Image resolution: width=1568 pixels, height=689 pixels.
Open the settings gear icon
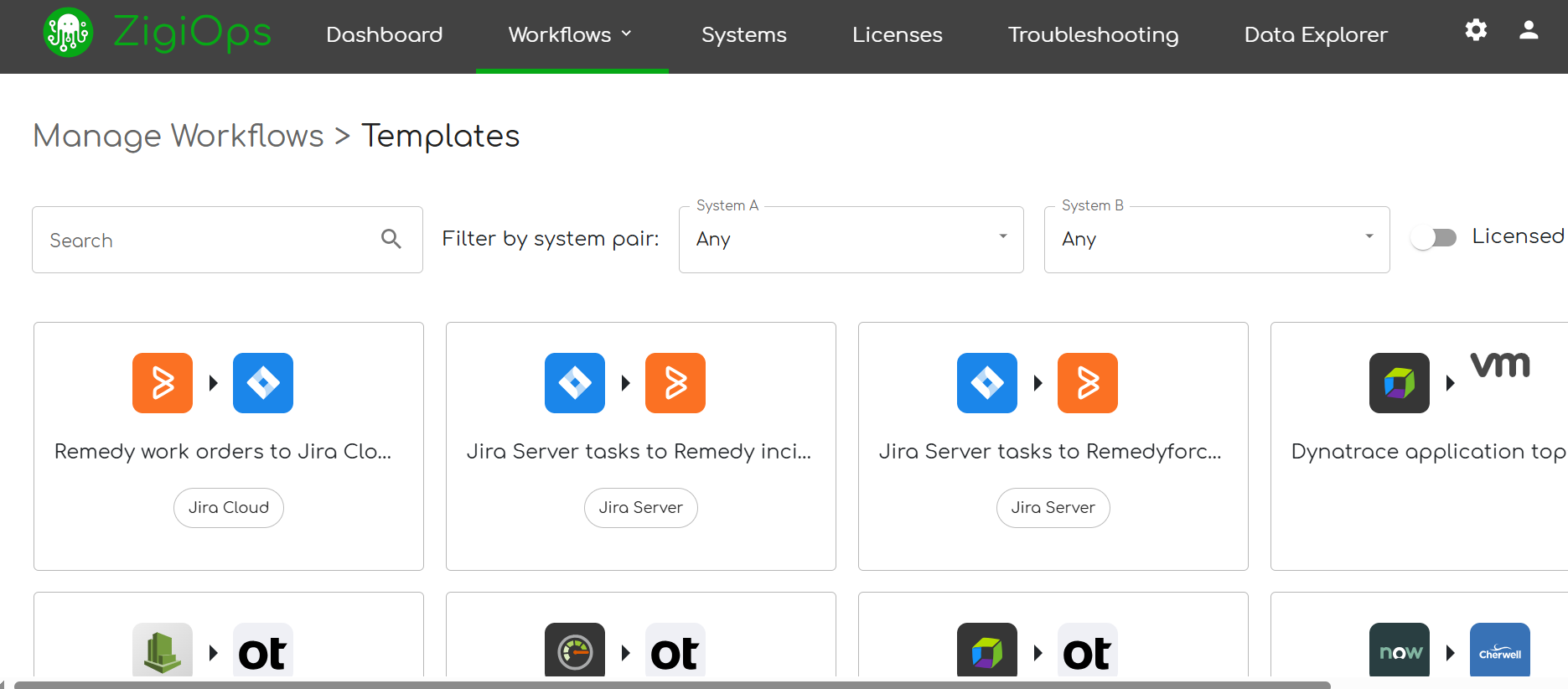click(x=1476, y=31)
